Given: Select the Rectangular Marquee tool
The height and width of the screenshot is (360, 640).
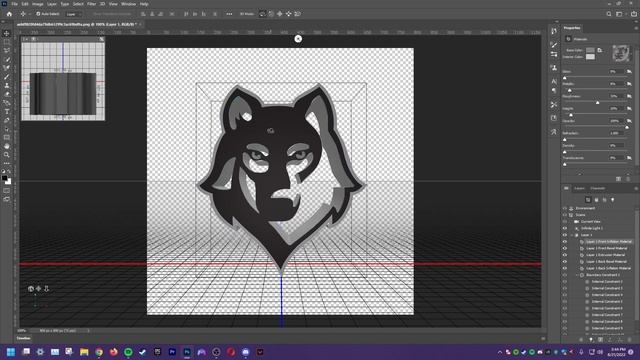Looking at the screenshot, I should tap(7, 42).
